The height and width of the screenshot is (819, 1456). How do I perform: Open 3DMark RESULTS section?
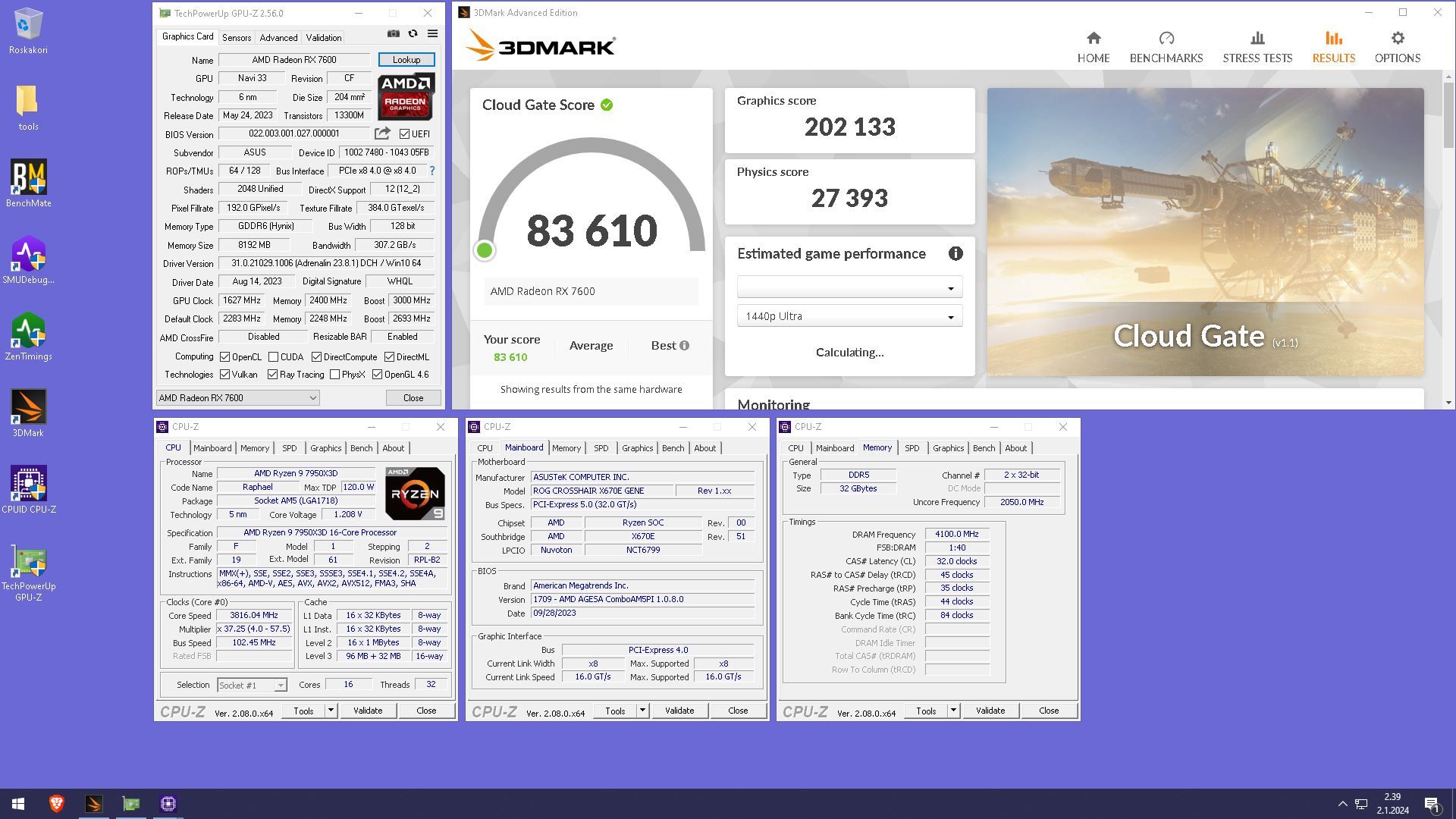pyautogui.click(x=1334, y=47)
